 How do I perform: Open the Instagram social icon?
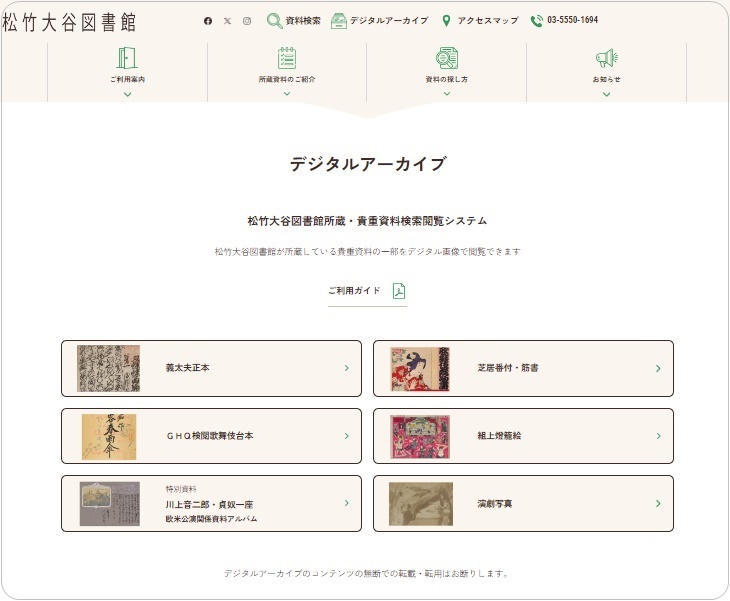[247, 21]
